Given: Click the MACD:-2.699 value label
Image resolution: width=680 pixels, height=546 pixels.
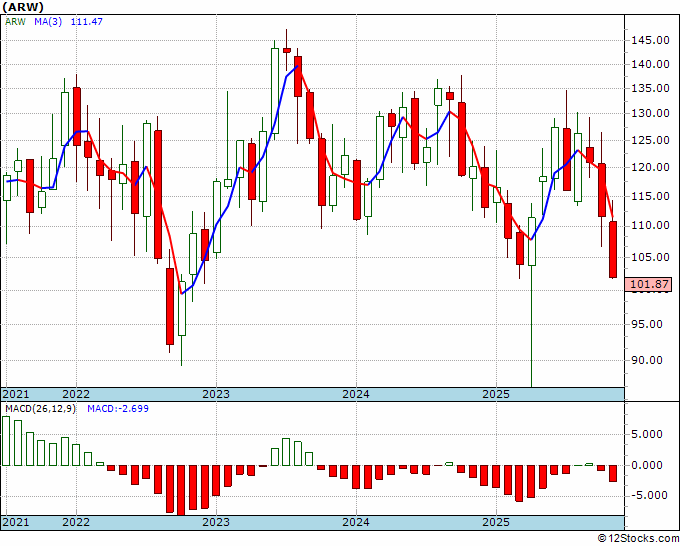Looking at the screenshot, I should (118, 409).
